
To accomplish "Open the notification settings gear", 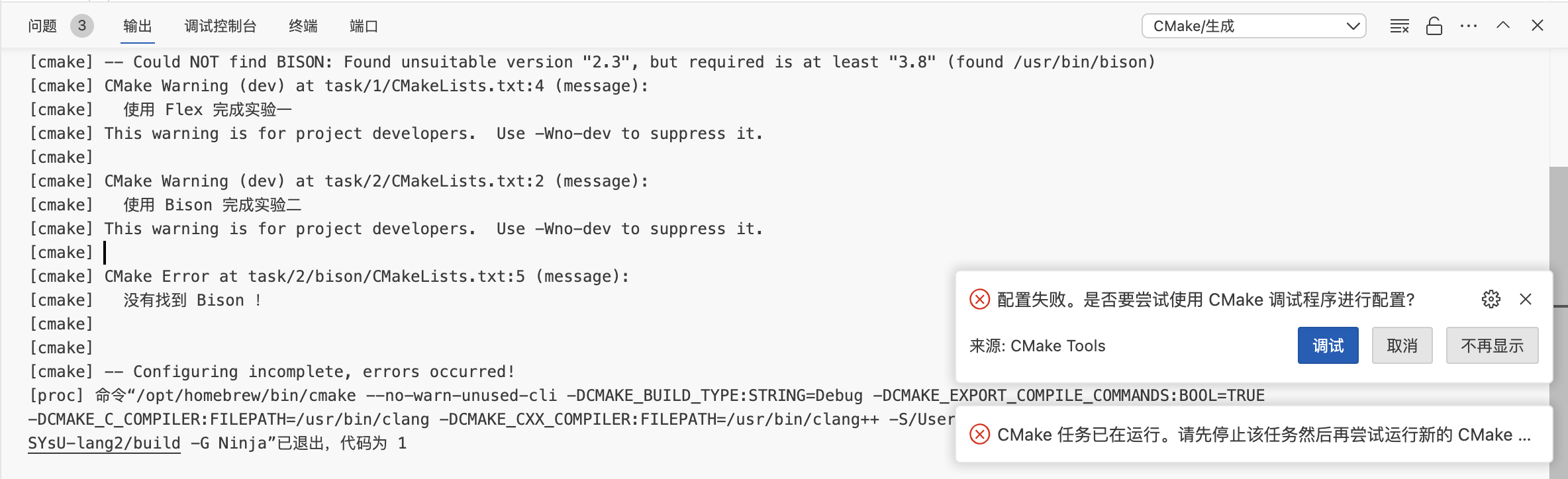I will (x=1491, y=299).
